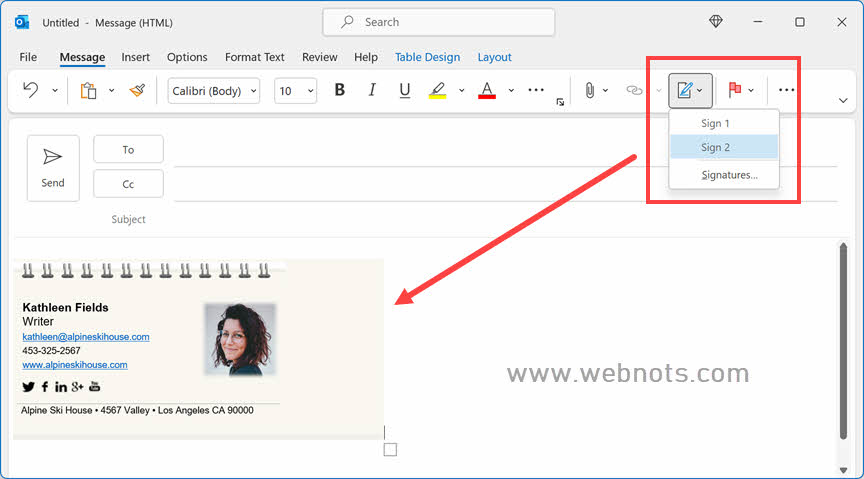Apply the red font color
The width and height of the screenshot is (864, 479).
pos(487,90)
